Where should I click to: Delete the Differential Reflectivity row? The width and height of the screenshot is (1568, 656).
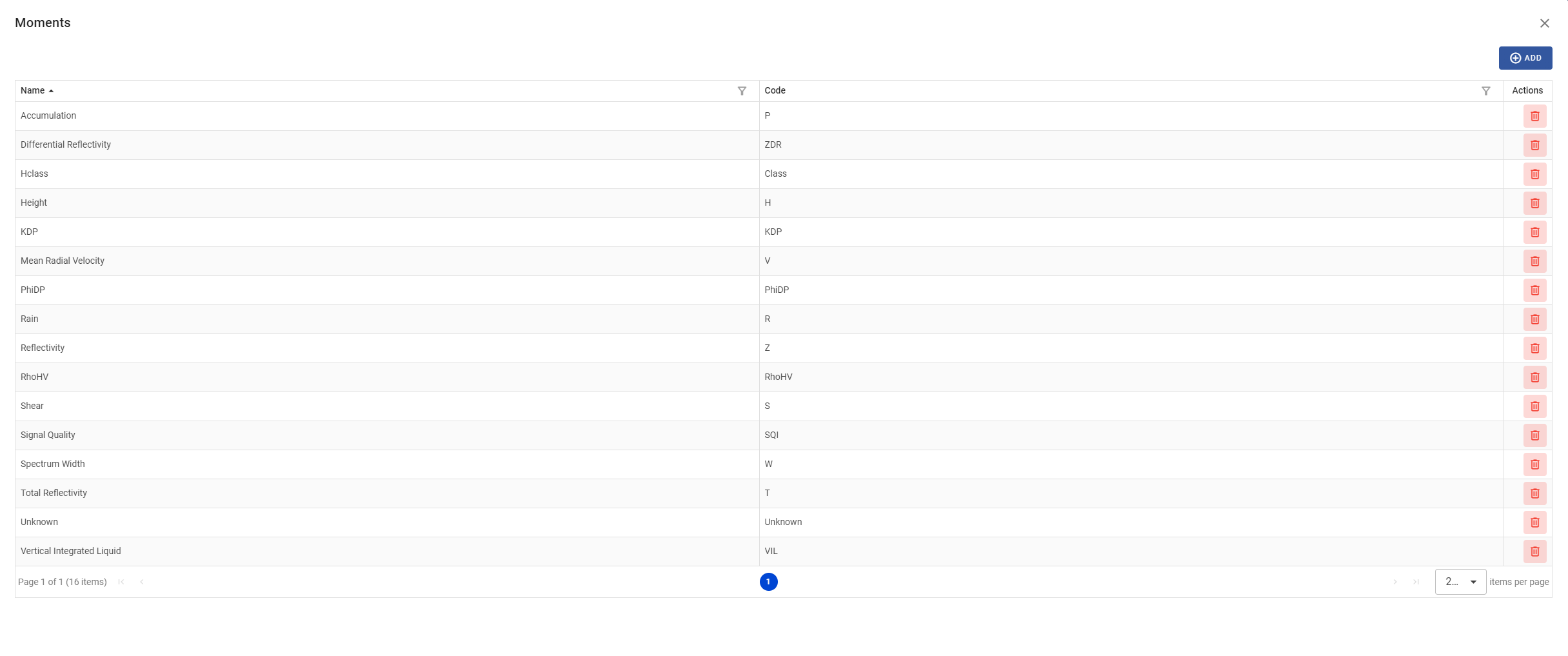tap(1534, 145)
